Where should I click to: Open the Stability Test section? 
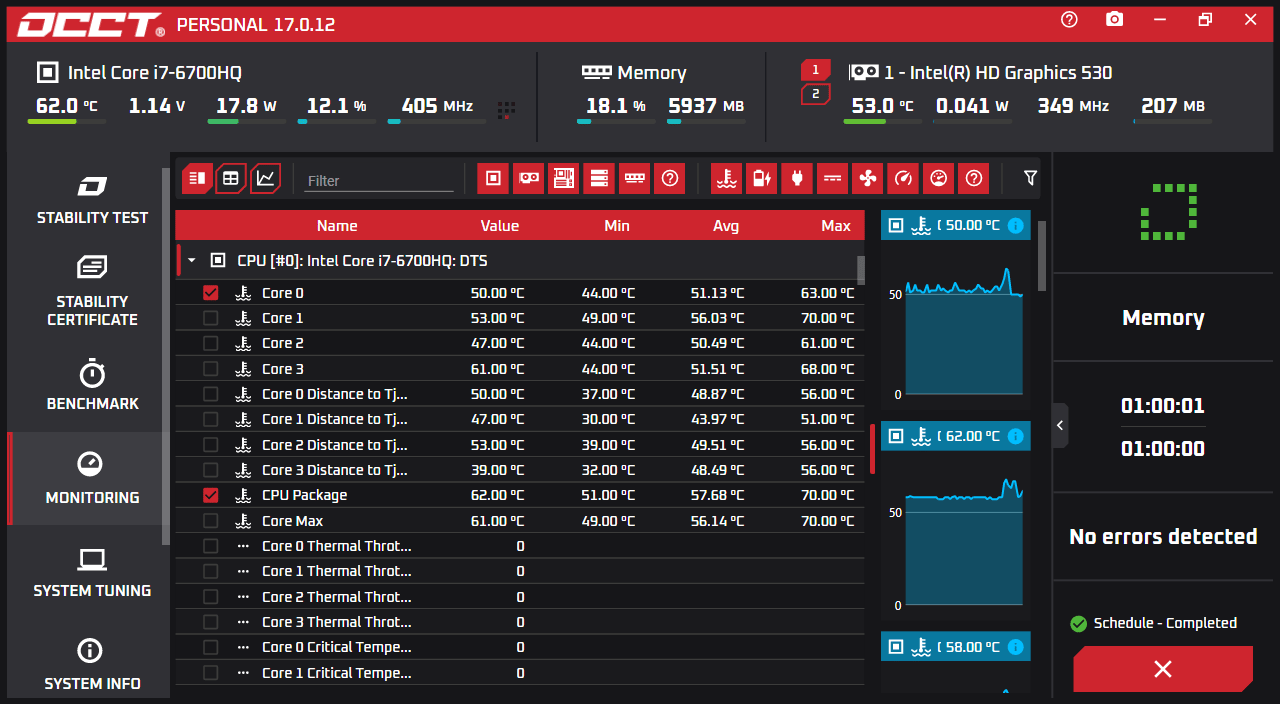pyautogui.click(x=92, y=199)
